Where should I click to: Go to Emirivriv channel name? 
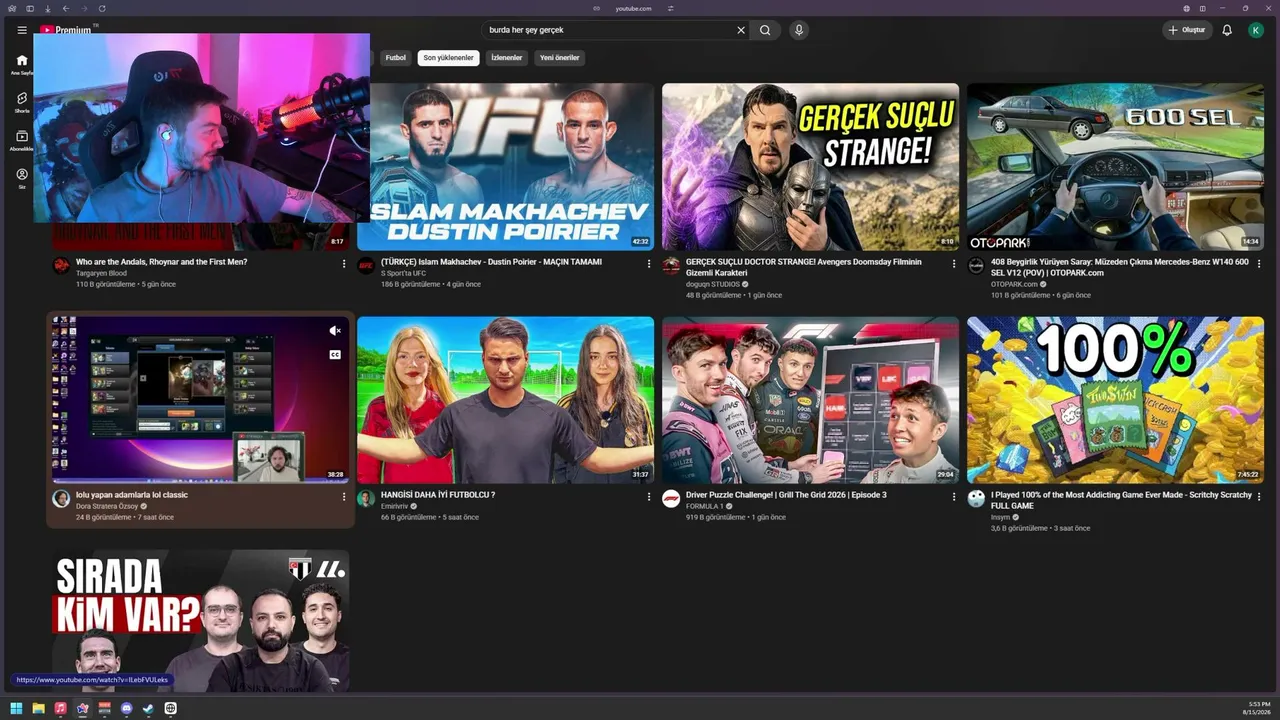395,506
